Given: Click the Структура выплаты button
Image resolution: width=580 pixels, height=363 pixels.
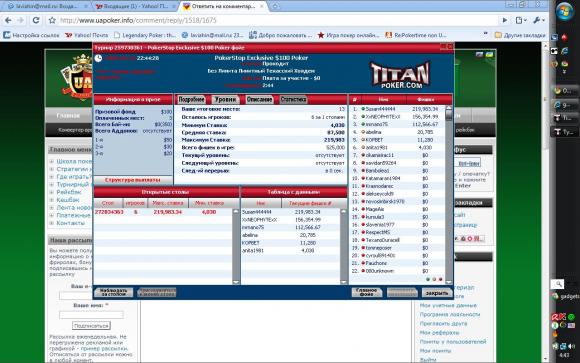Looking at the screenshot, I should [133, 180].
